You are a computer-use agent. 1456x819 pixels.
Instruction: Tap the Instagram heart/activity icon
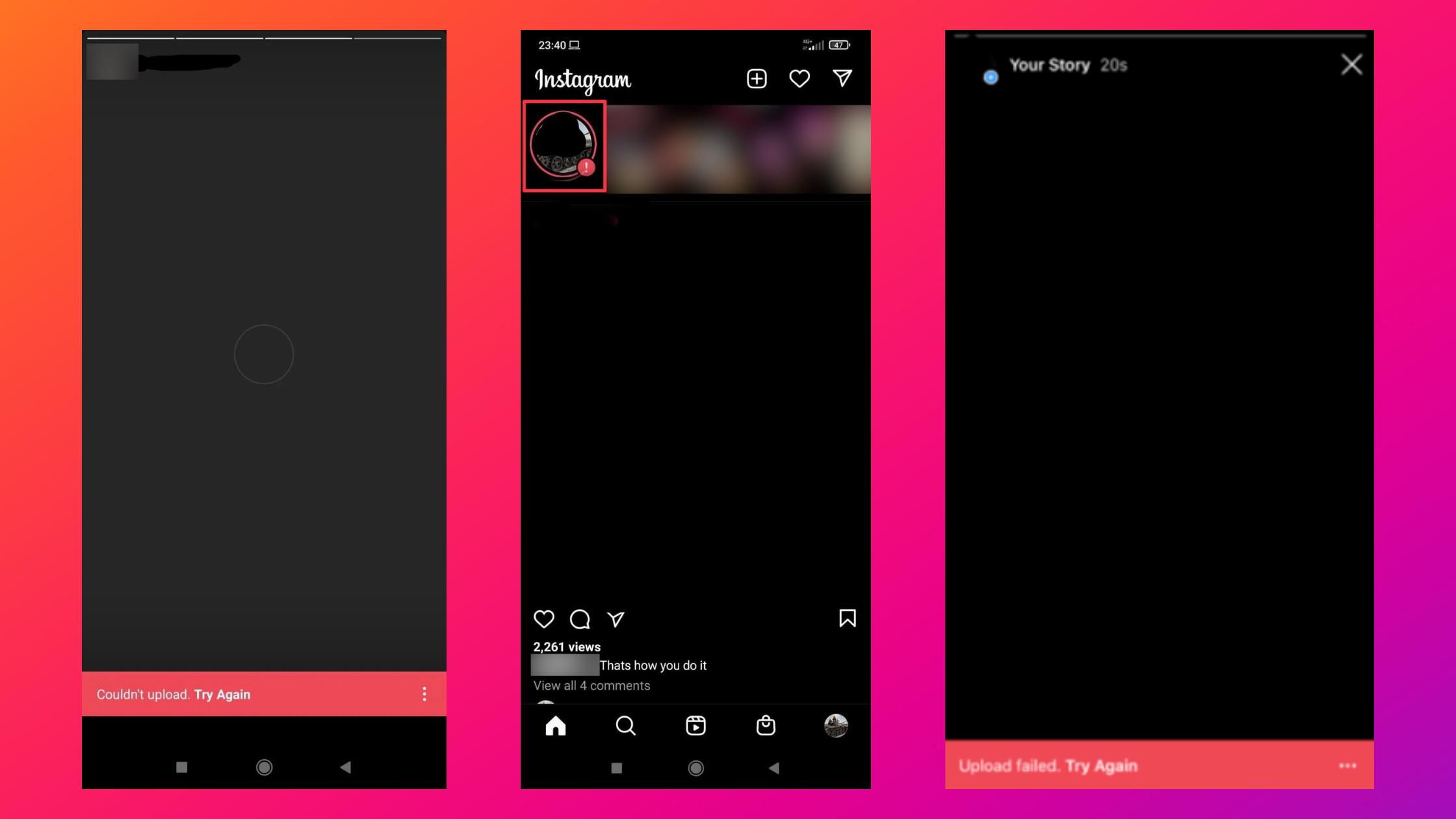pos(800,78)
